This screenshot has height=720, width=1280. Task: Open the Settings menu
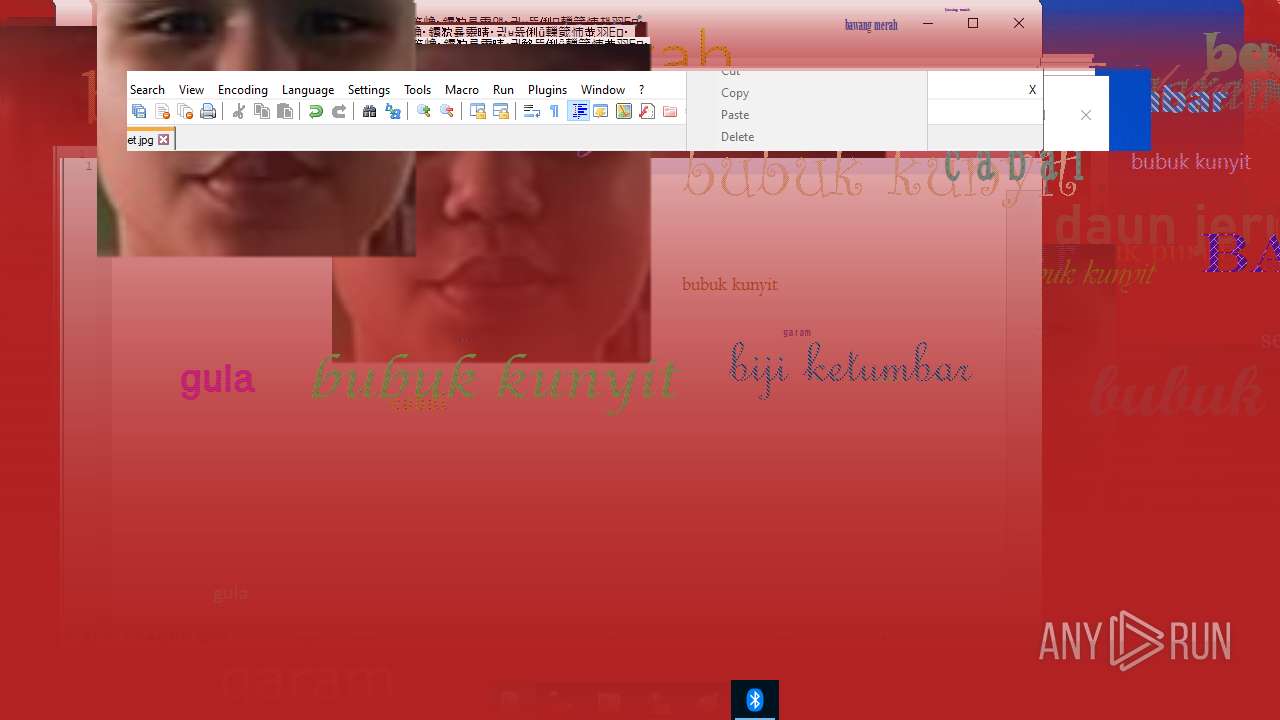point(369,90)
